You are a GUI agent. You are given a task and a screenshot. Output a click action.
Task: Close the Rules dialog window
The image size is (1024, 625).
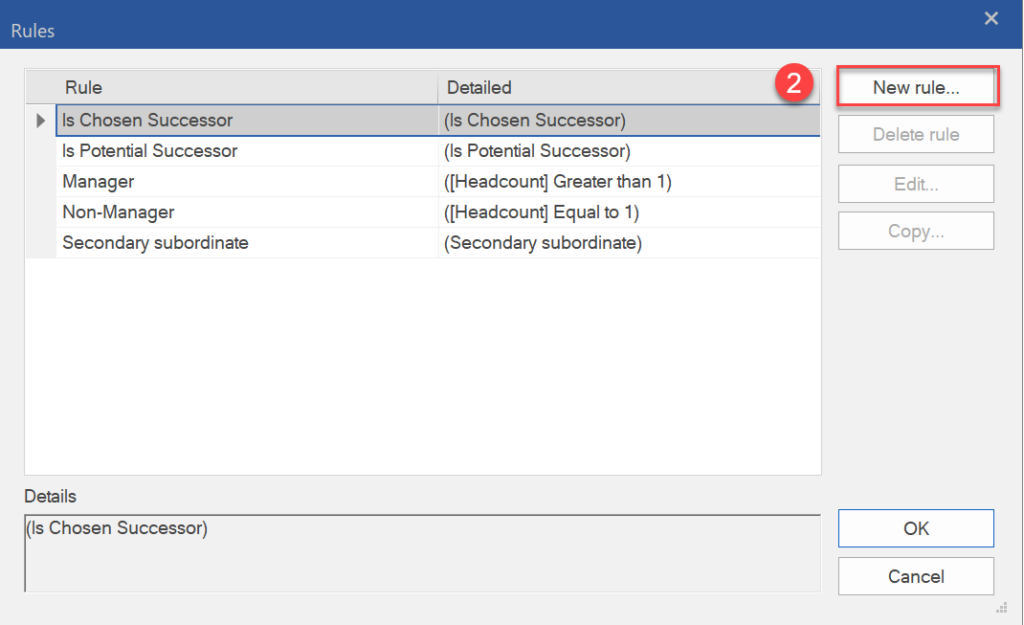click(991, 18)
